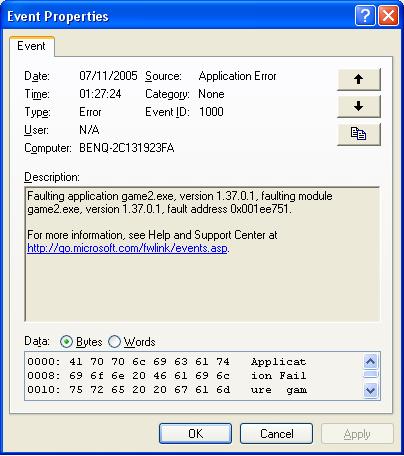Open the help question mark button
This screenshot has width=404, height=456.
click(365, 15)
